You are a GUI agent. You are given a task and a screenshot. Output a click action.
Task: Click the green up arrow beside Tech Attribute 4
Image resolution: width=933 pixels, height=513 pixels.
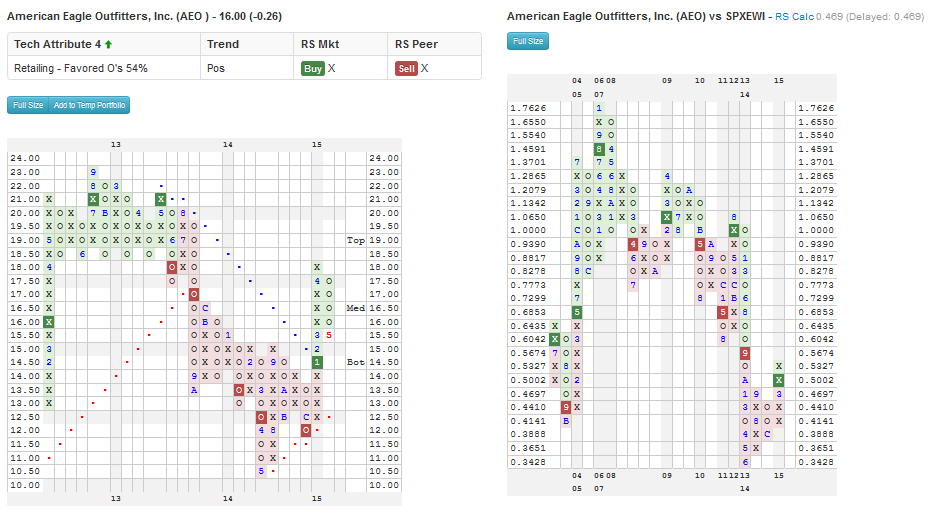click(x=108, y=44)
